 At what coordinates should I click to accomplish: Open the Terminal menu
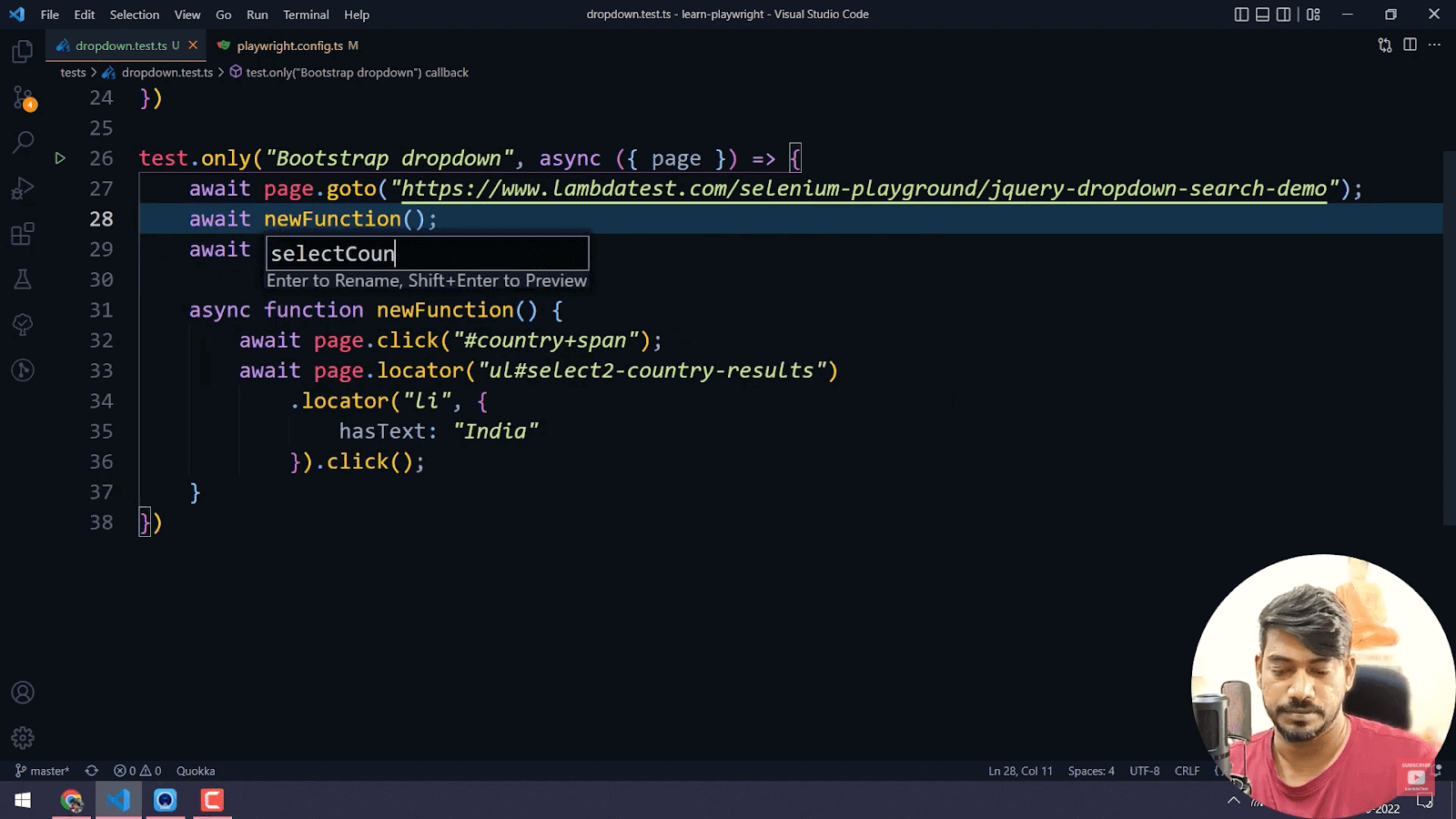306,15
